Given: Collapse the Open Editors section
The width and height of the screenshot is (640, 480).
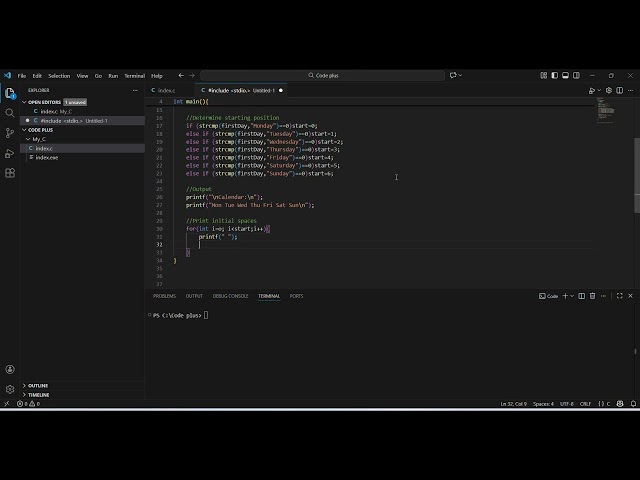Looking at the screenshot, I should click(24, 102).
